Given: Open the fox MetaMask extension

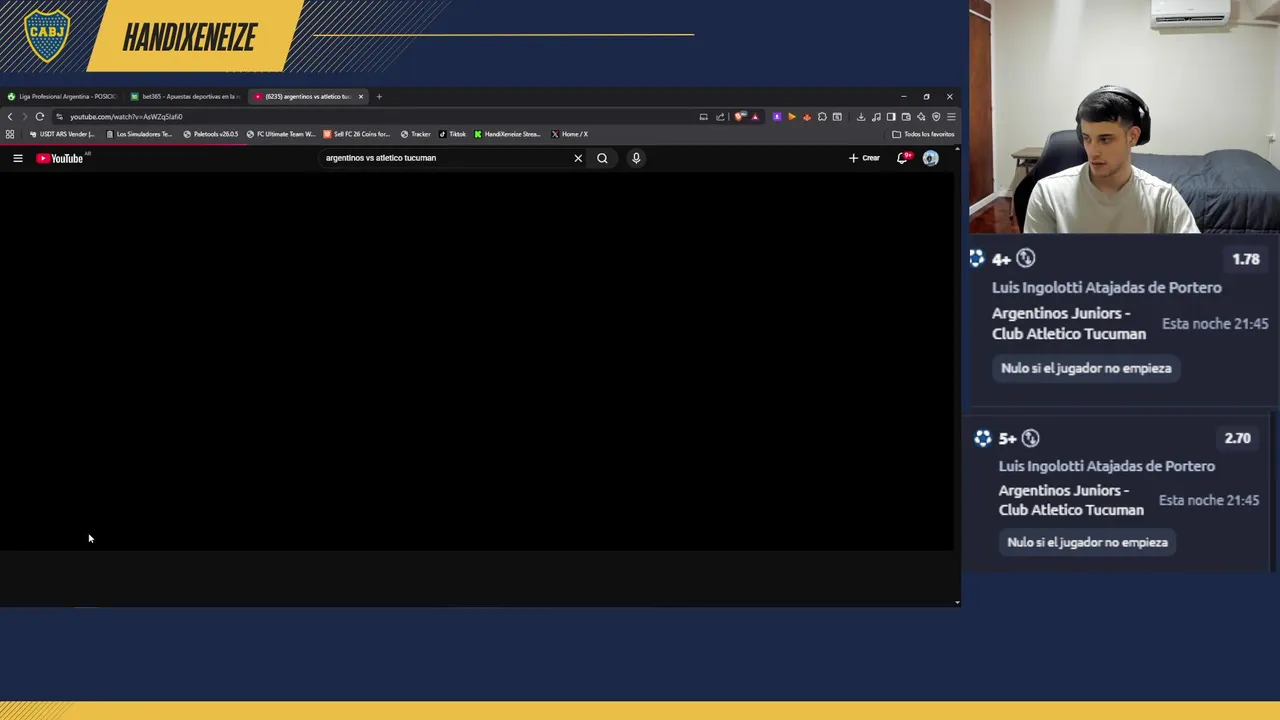Looking at the screenshot, I should click(x=807, y=117).
